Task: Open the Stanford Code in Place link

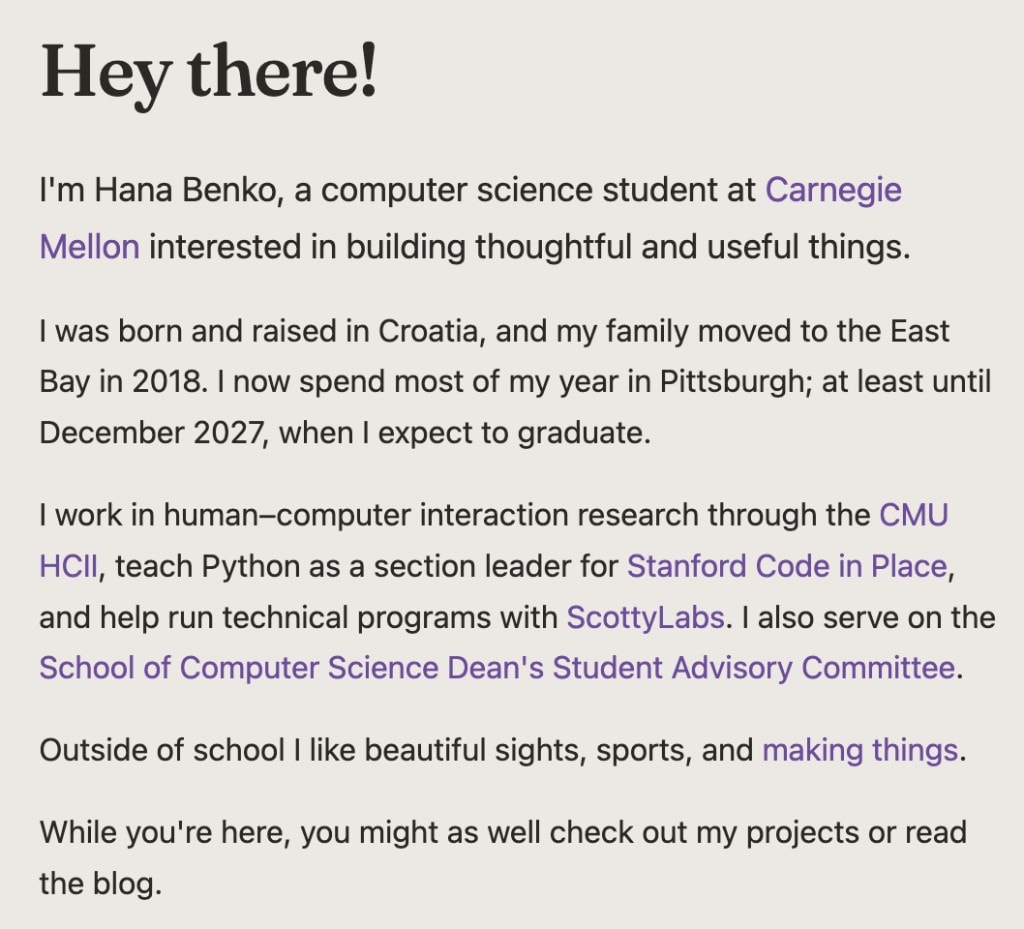Action: click(786, 567)
